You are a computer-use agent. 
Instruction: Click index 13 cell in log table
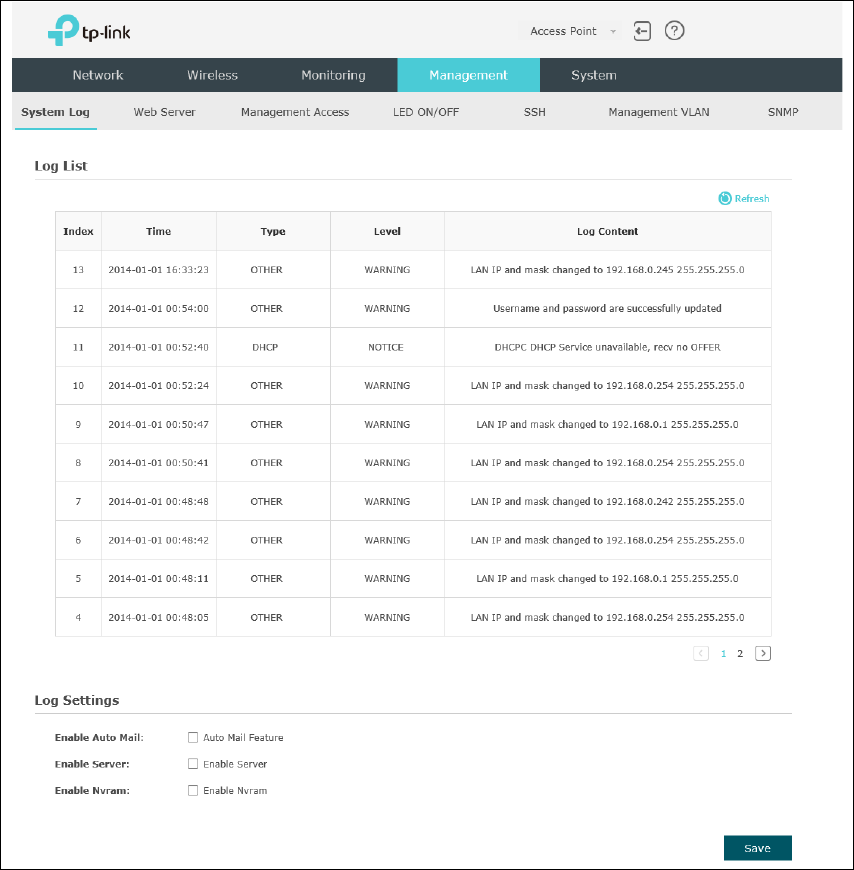click(78, 270)
